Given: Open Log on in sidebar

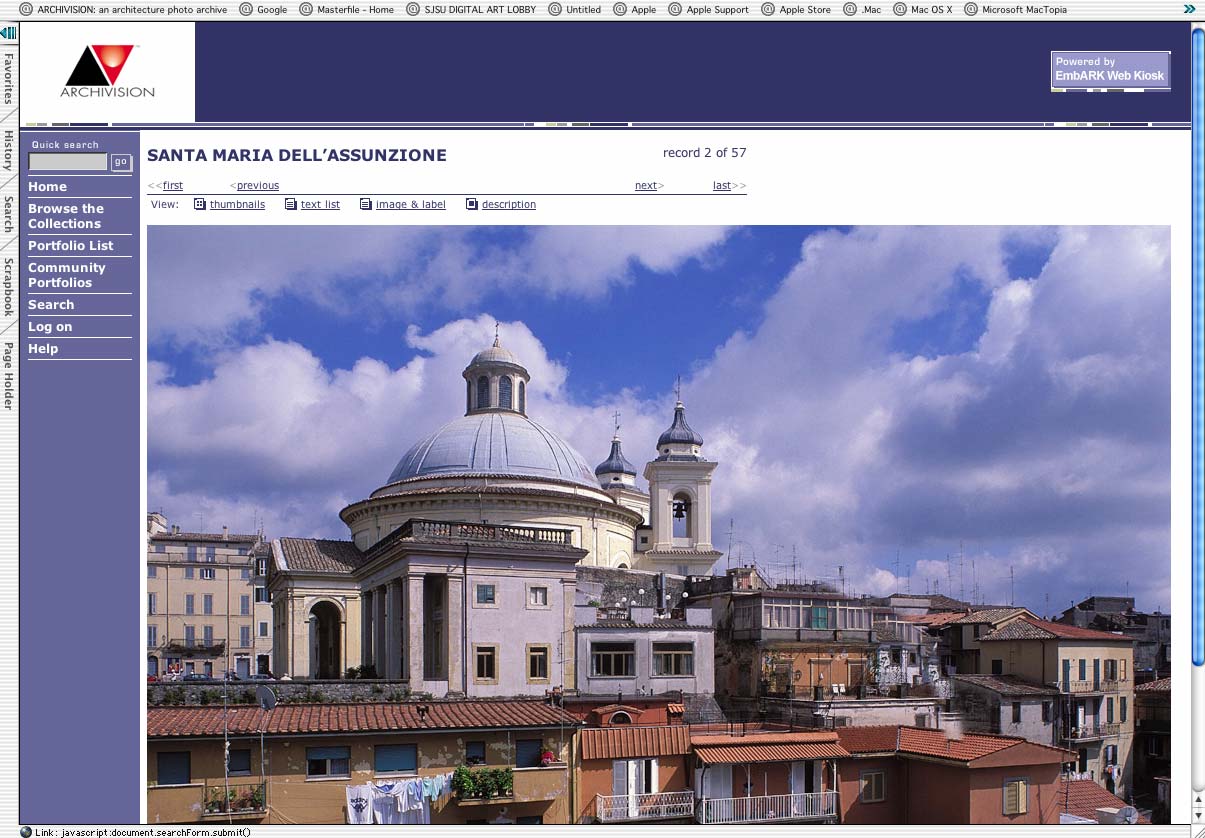Looking at the screenshot, I should [50, 327].
